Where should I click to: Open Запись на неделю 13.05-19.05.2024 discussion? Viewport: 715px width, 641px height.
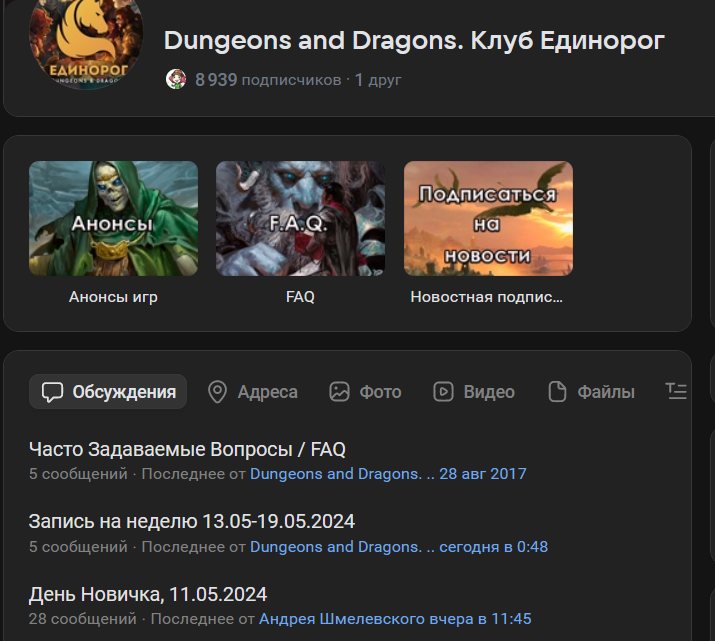[x=192, y=521]
